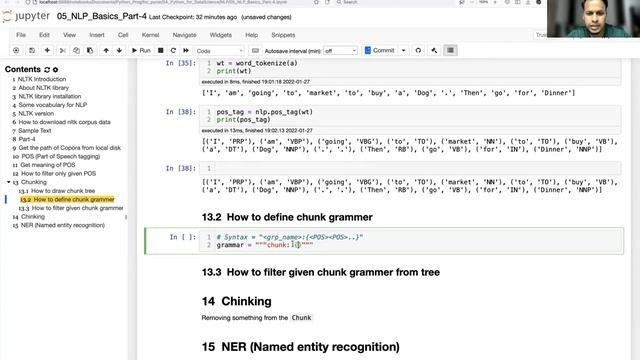Click the 15 NER heading in notebook
The width and height of the screenshot is (640, 360).
[x=300, y=347]
